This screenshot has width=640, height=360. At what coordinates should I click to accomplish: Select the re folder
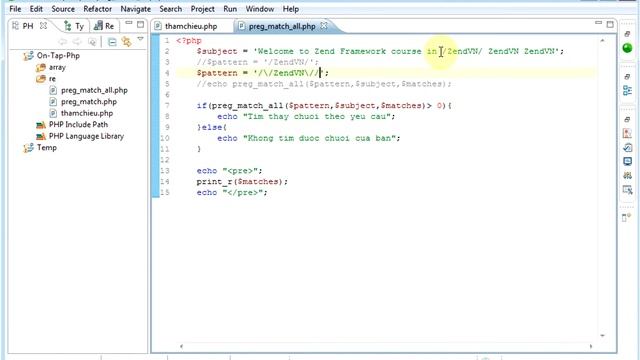coord(52,79)
